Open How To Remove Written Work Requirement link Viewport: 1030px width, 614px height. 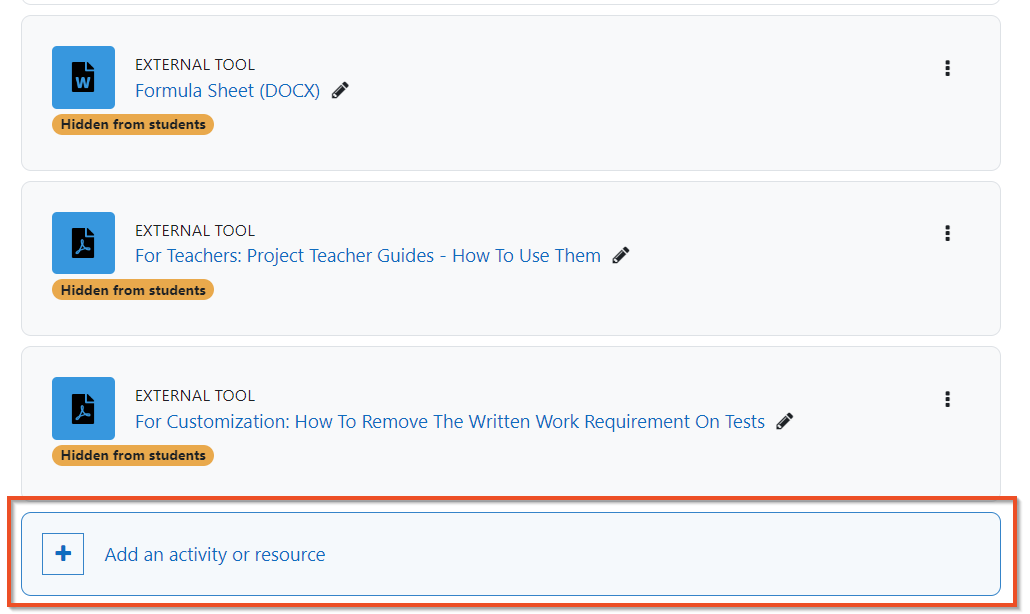[x=450, y=422]
